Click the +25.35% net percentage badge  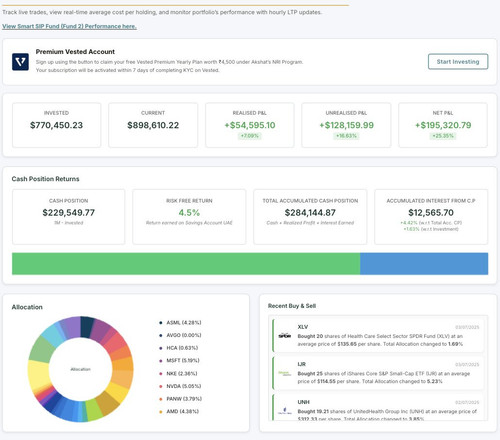pyautogui.click(x=443, y=136)
